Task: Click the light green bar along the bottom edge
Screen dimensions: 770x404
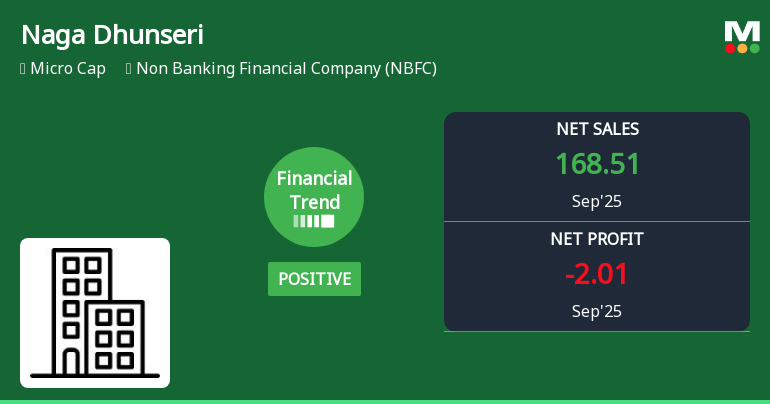Action: pos(385,401)
